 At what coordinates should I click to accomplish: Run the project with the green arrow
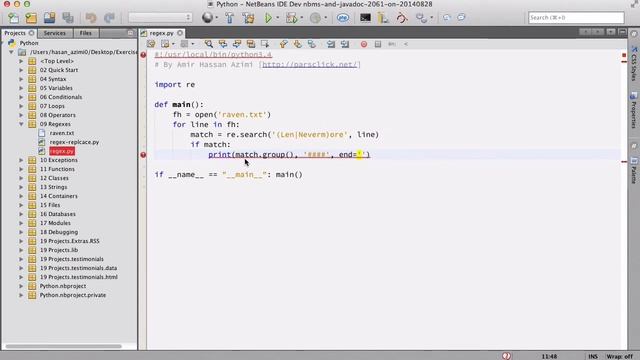click(268, 18)
